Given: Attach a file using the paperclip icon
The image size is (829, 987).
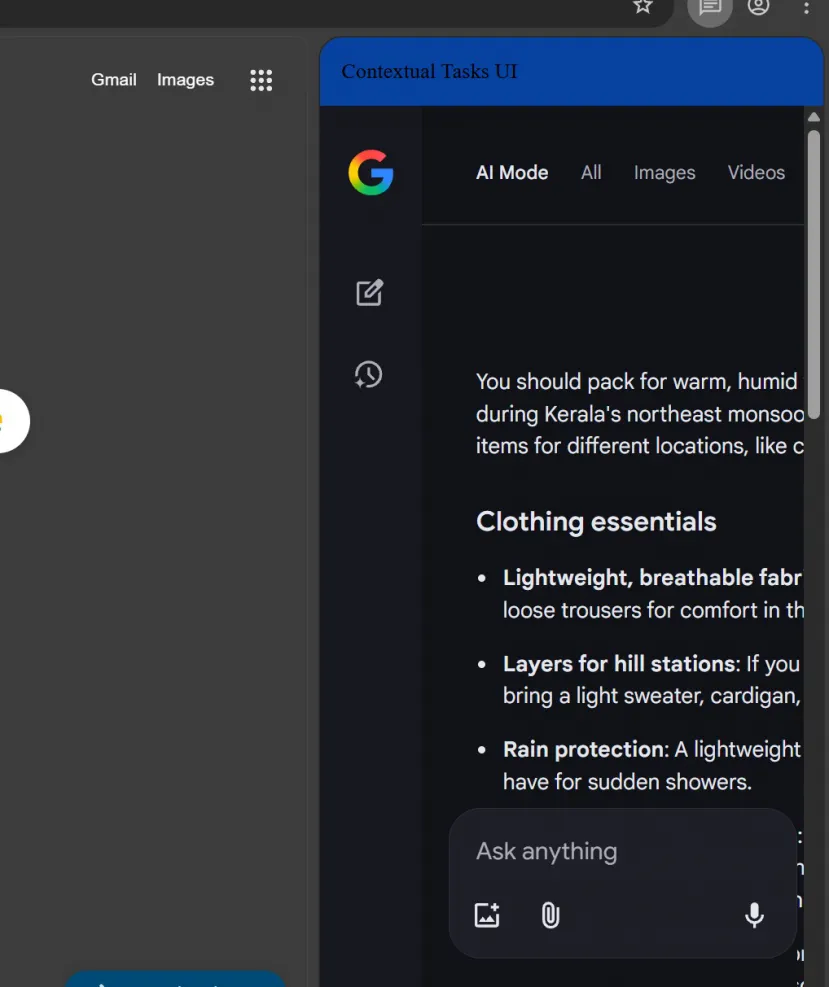Looking at the screenshot, I should pyautogui.click(x=549, y=915).
